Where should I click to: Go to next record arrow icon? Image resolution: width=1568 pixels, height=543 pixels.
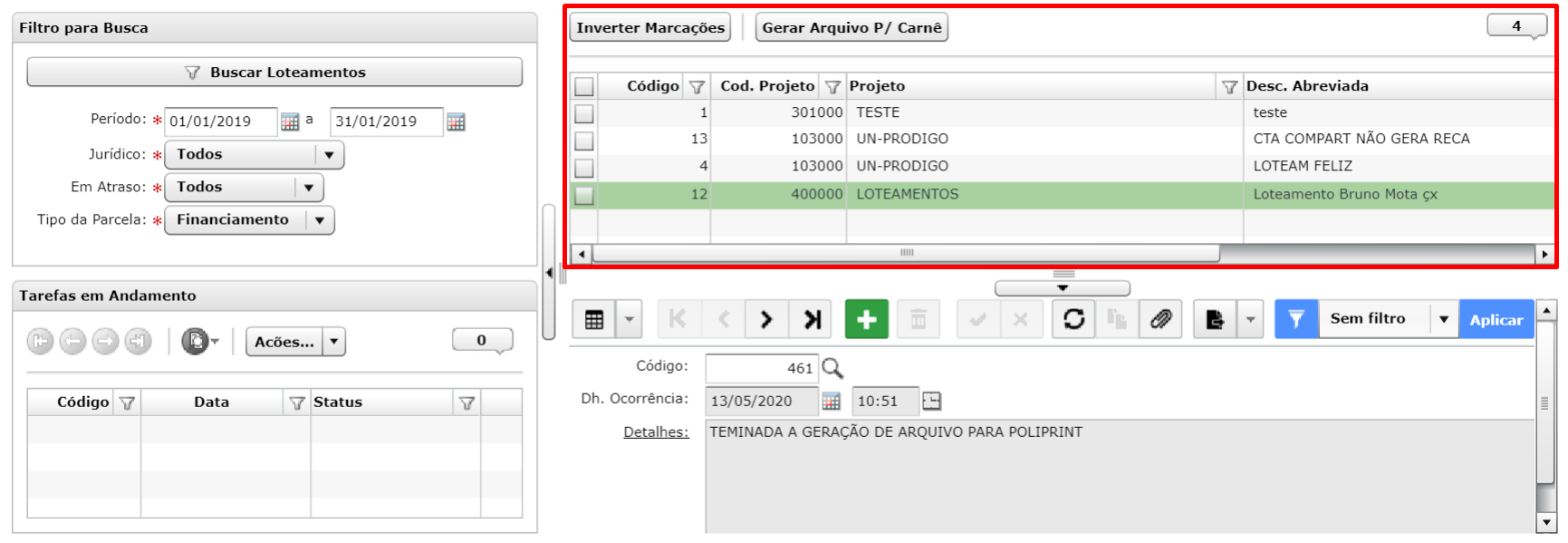[x=767, y=319]
